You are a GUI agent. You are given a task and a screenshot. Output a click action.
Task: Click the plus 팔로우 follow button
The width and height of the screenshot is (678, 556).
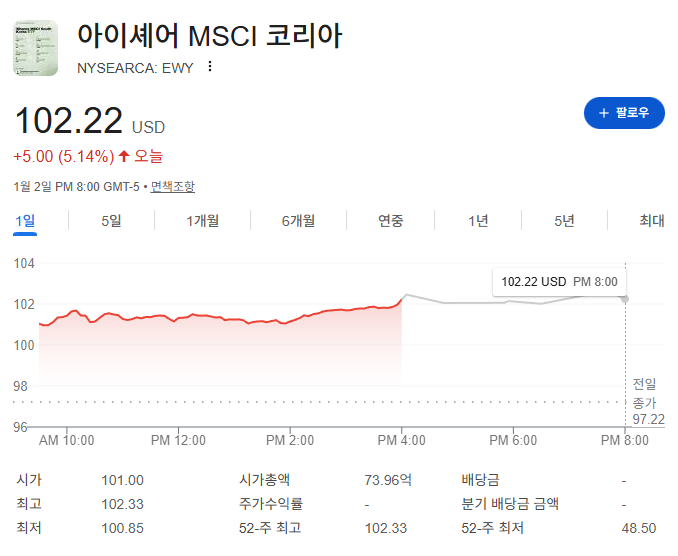624,113
